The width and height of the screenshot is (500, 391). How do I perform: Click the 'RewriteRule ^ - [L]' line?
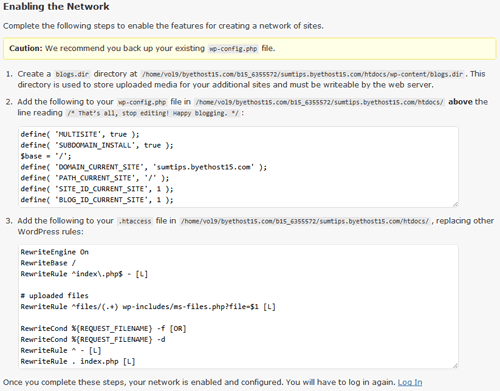point(61,351)
